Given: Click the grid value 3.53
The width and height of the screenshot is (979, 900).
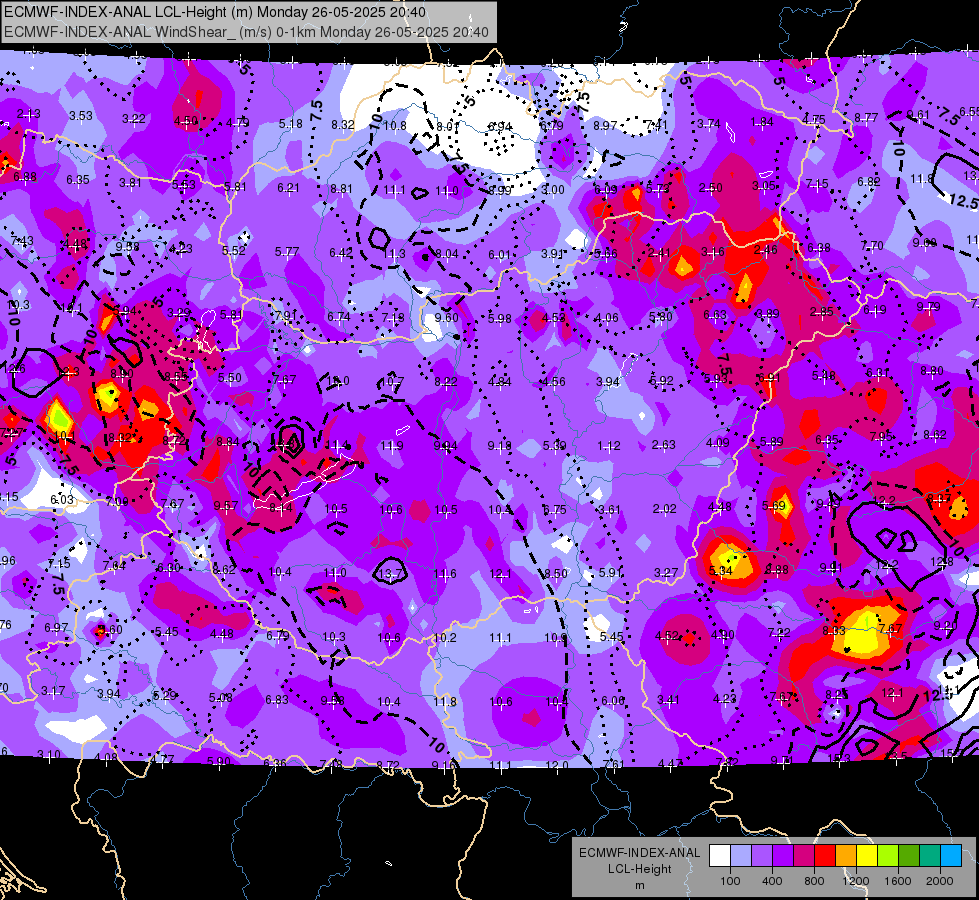Looking at the screenshot, I should point(81,116).
